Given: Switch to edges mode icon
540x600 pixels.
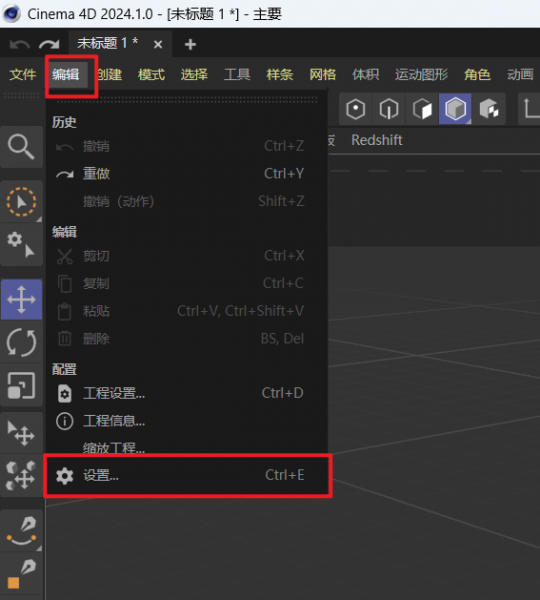Looking at the screenshot, I should coord(389,109).
